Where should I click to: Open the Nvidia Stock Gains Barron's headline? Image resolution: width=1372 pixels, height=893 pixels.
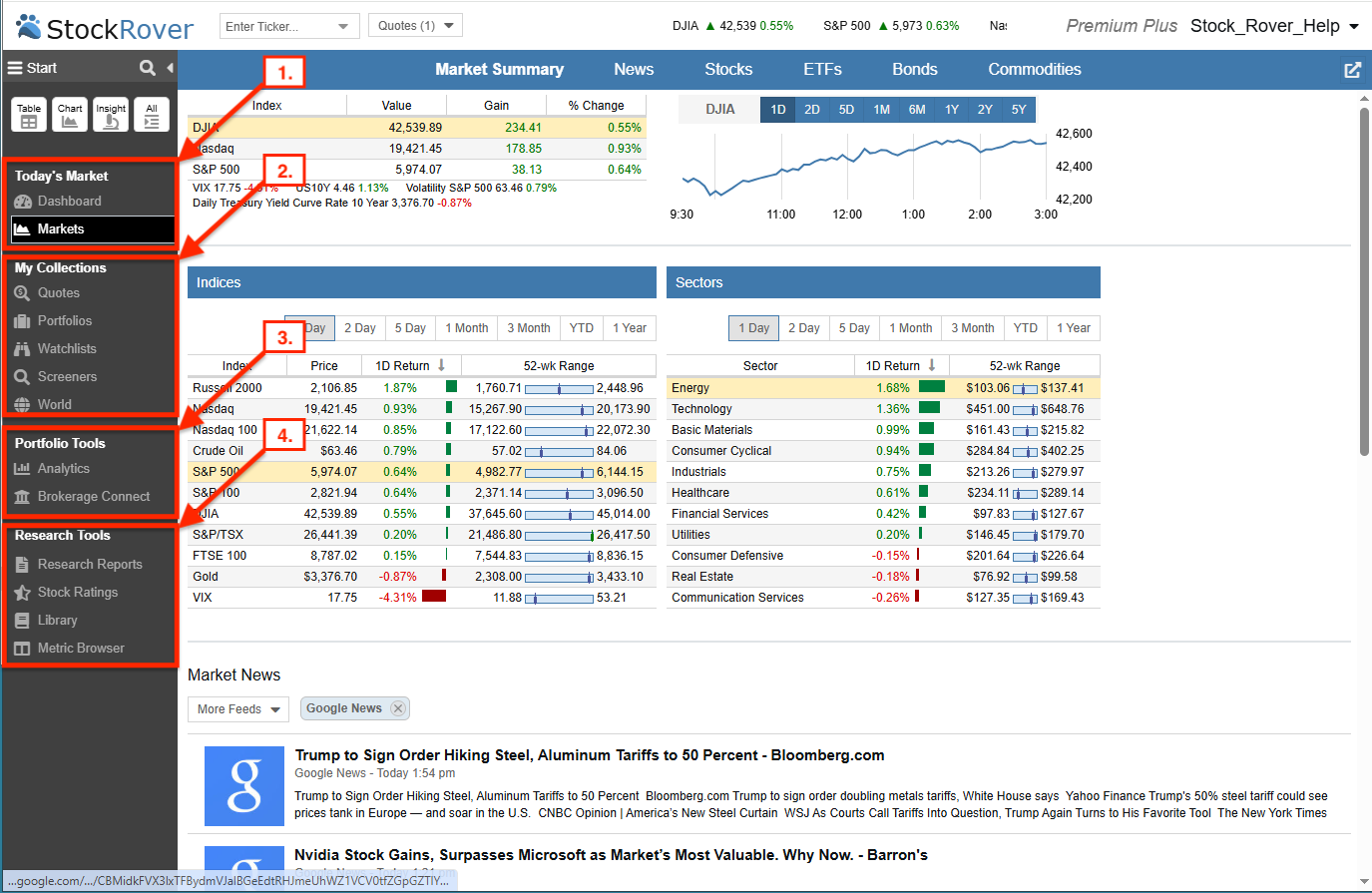pos(611,855)
